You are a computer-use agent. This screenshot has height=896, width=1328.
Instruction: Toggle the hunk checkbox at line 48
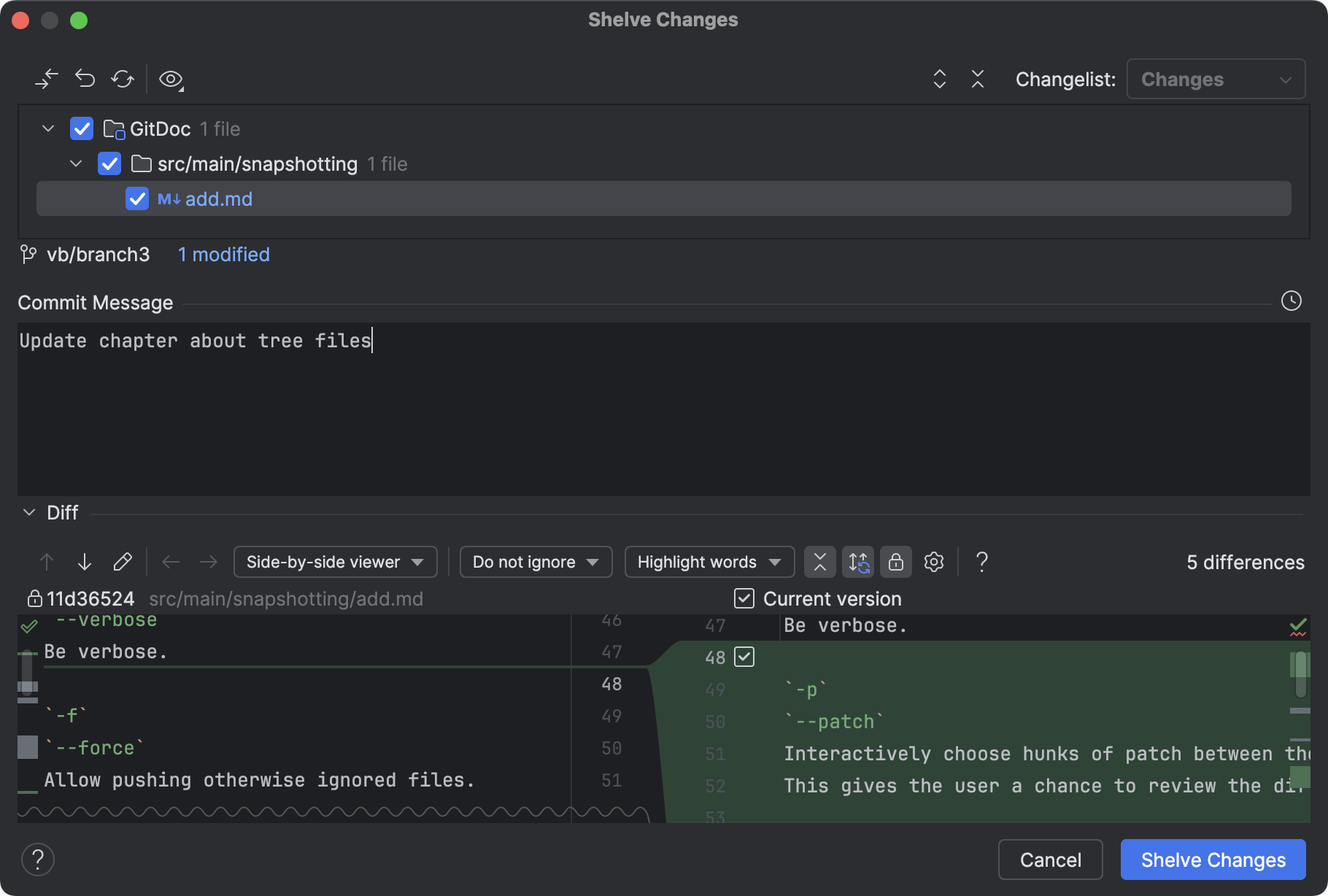744,657
